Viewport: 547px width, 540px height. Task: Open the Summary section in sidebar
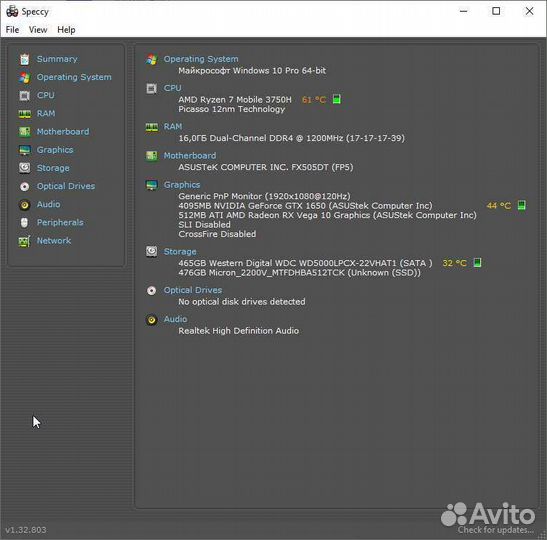[57, 59]
